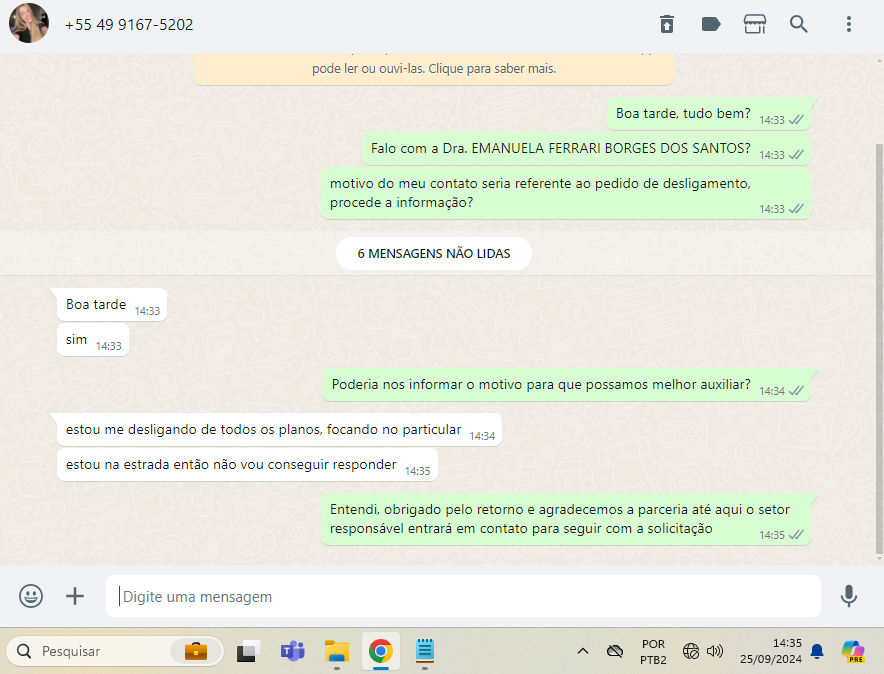Select message "estou na estrada então não vou"
The height and width of the screenshot is (674, 884).
click(x=247, y=465)
